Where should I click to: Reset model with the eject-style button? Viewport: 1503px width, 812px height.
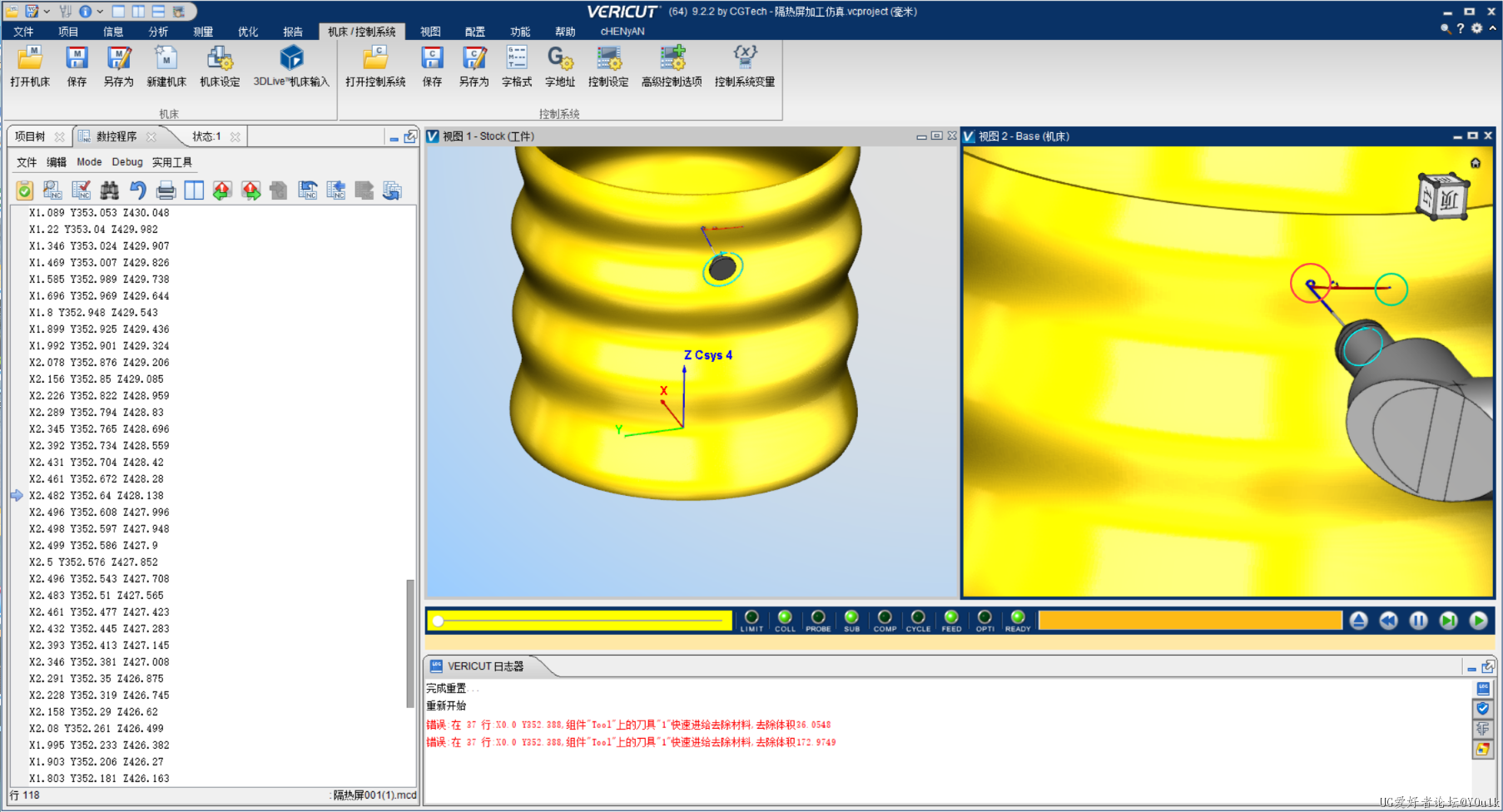[1359, 621]
